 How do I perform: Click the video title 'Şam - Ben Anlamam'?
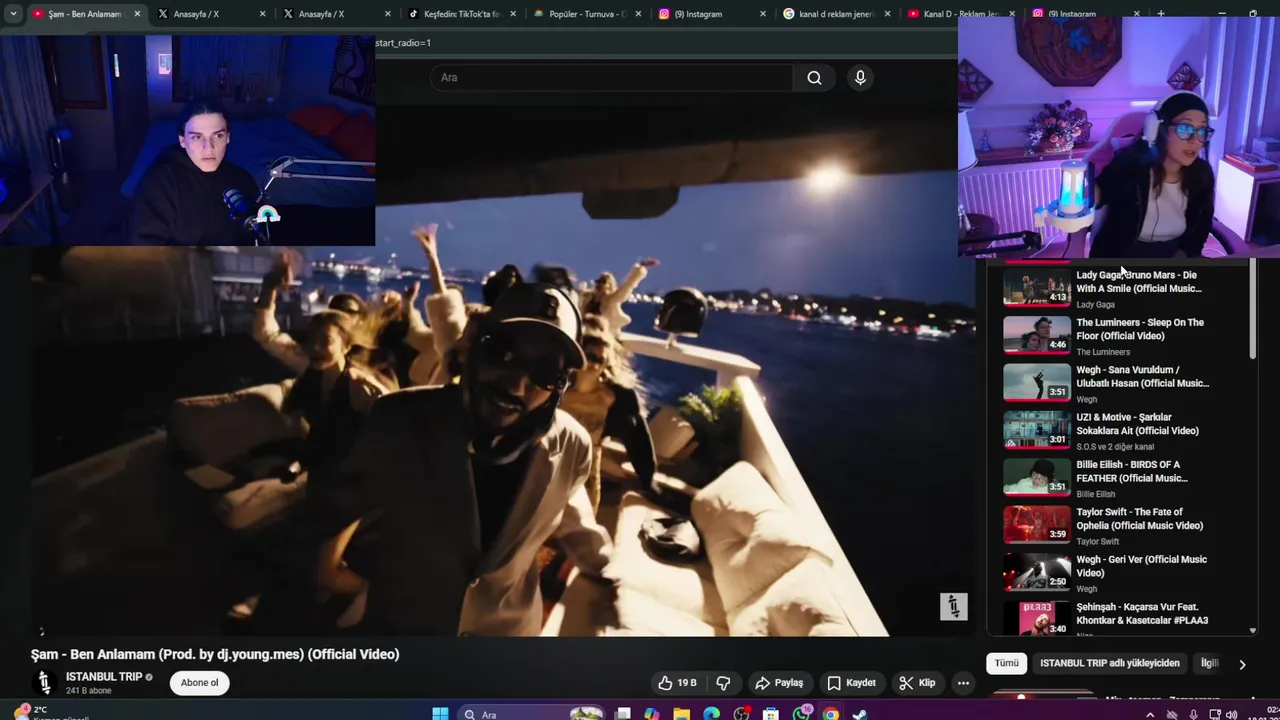click(215, 654)
